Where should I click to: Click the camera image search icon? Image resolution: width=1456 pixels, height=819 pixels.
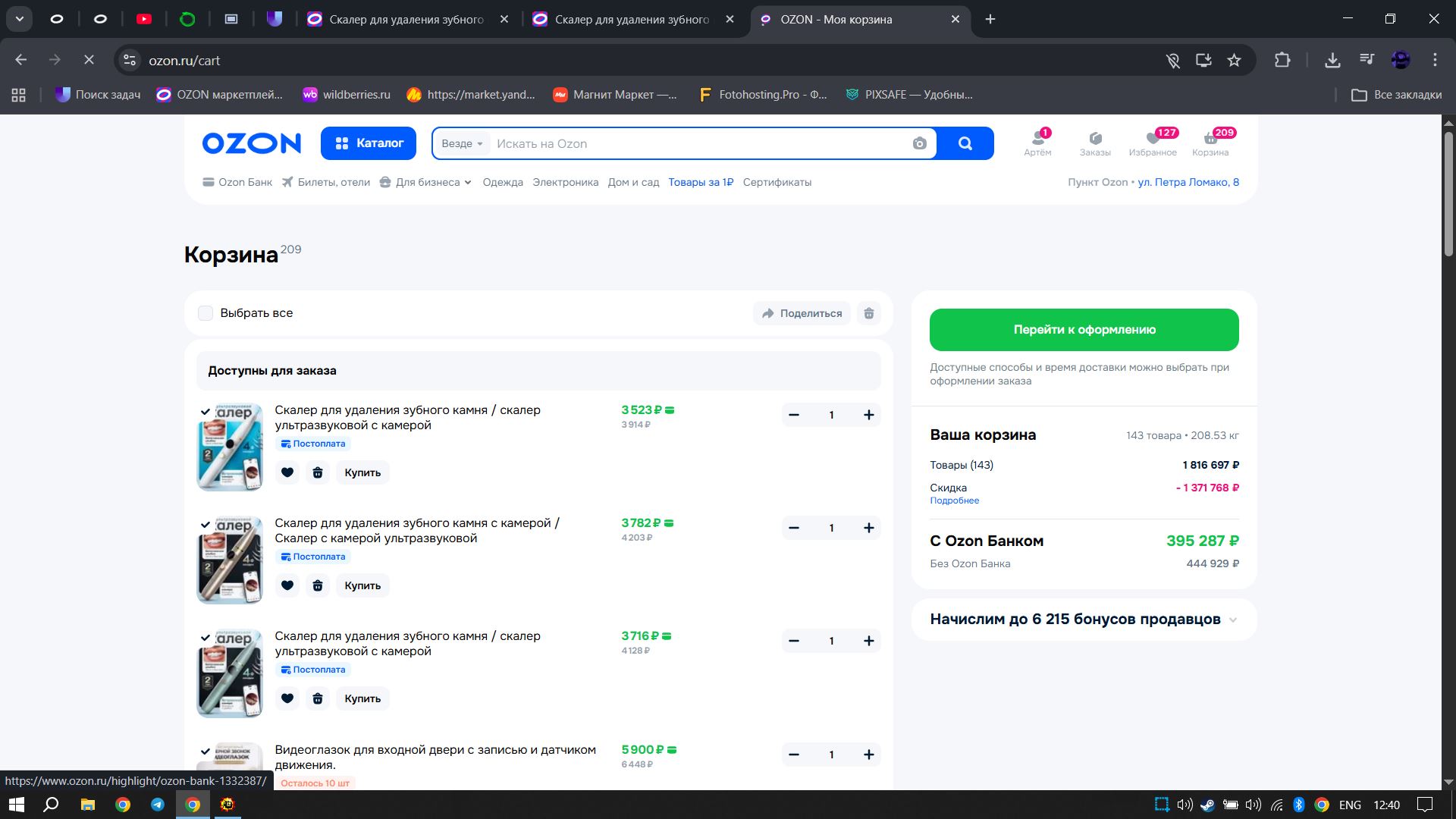[919, 143]
